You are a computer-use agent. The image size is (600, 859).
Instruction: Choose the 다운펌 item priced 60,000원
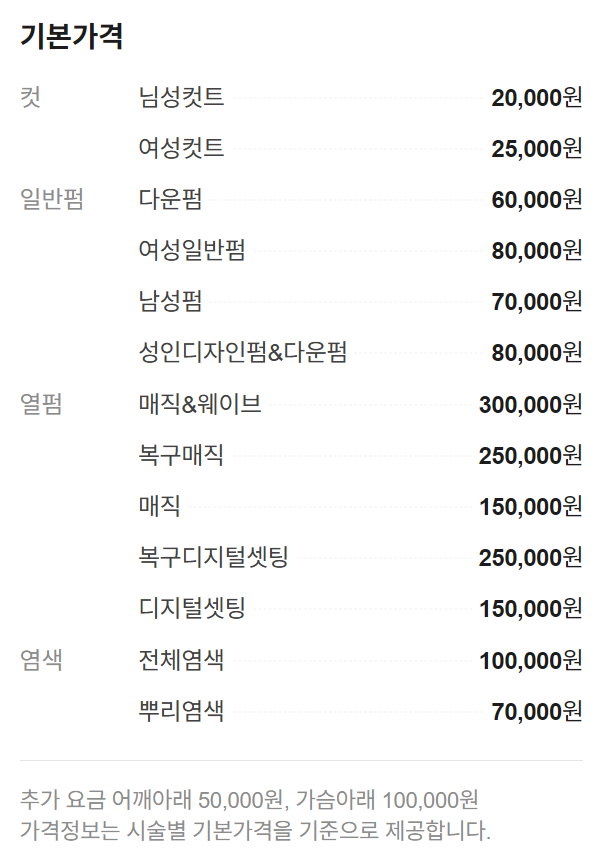click(170, 200)
